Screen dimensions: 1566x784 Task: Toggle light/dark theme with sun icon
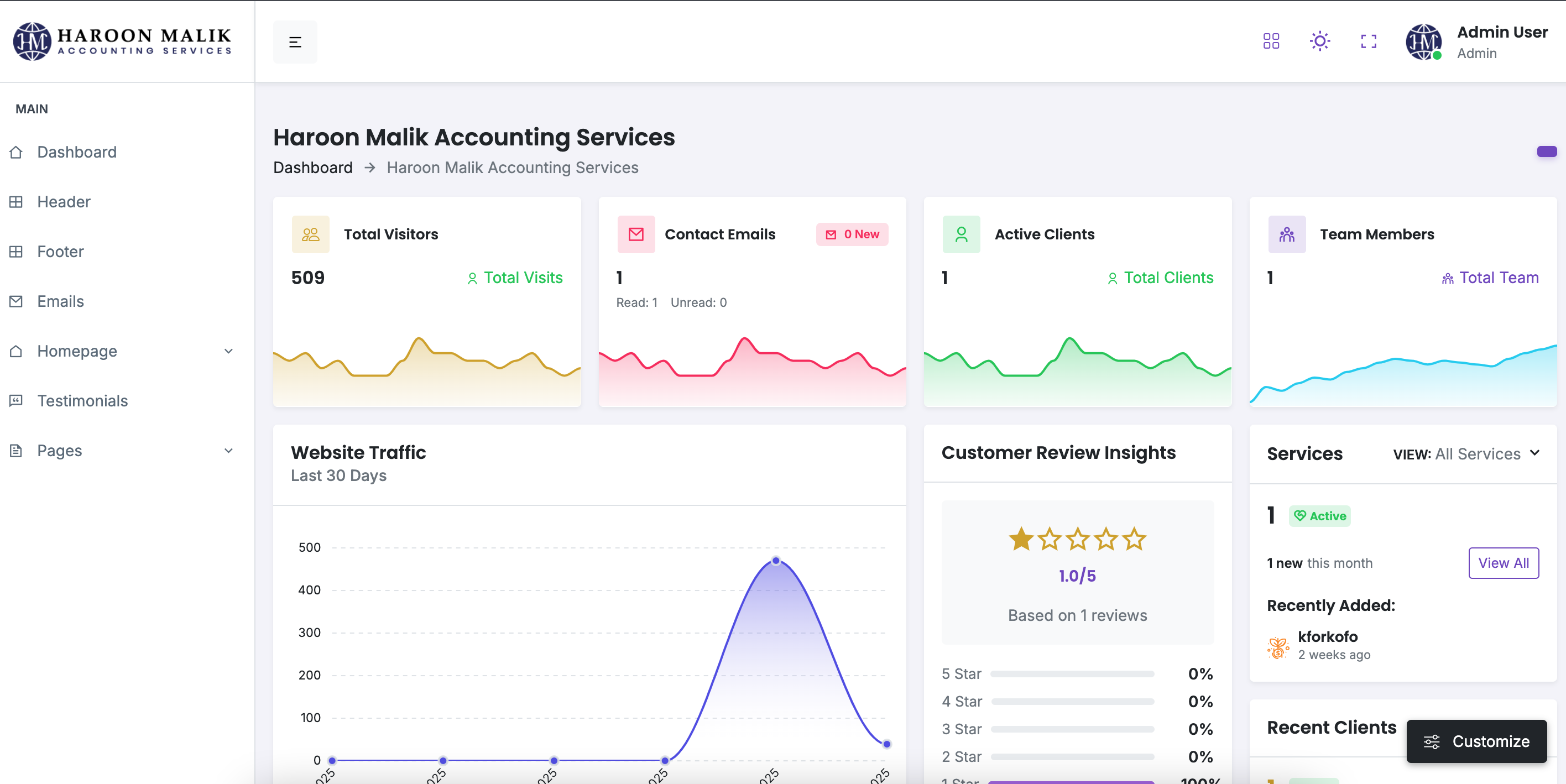pyautogui.click(x=1319, y=41)
